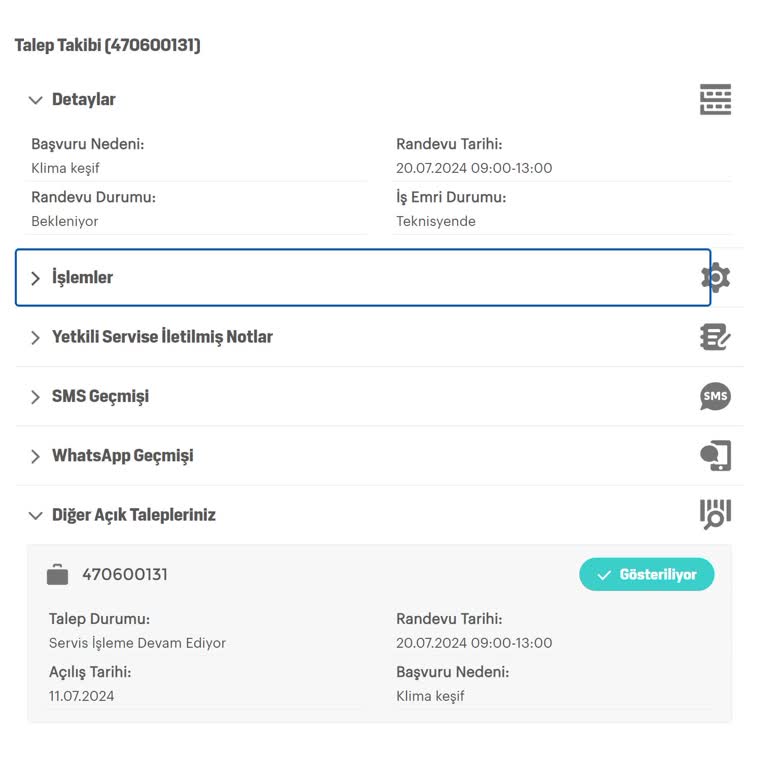
Task: Collapse the Diğer Açık Talepleriniz chevron
Action: click(36, 516)
